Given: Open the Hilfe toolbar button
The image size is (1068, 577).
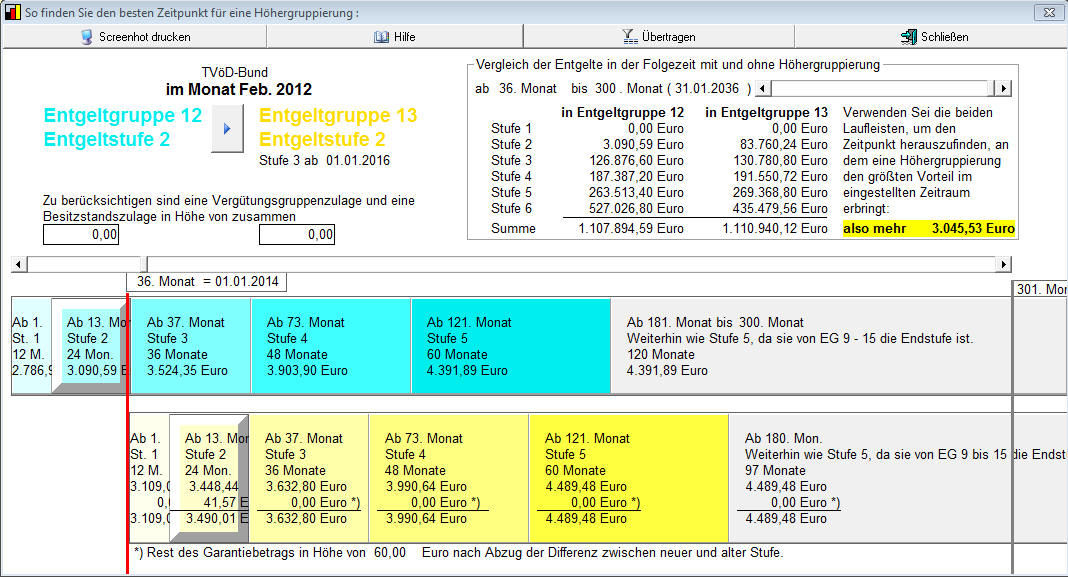Looking at the screenshot, I should click(x=394, y=37).
